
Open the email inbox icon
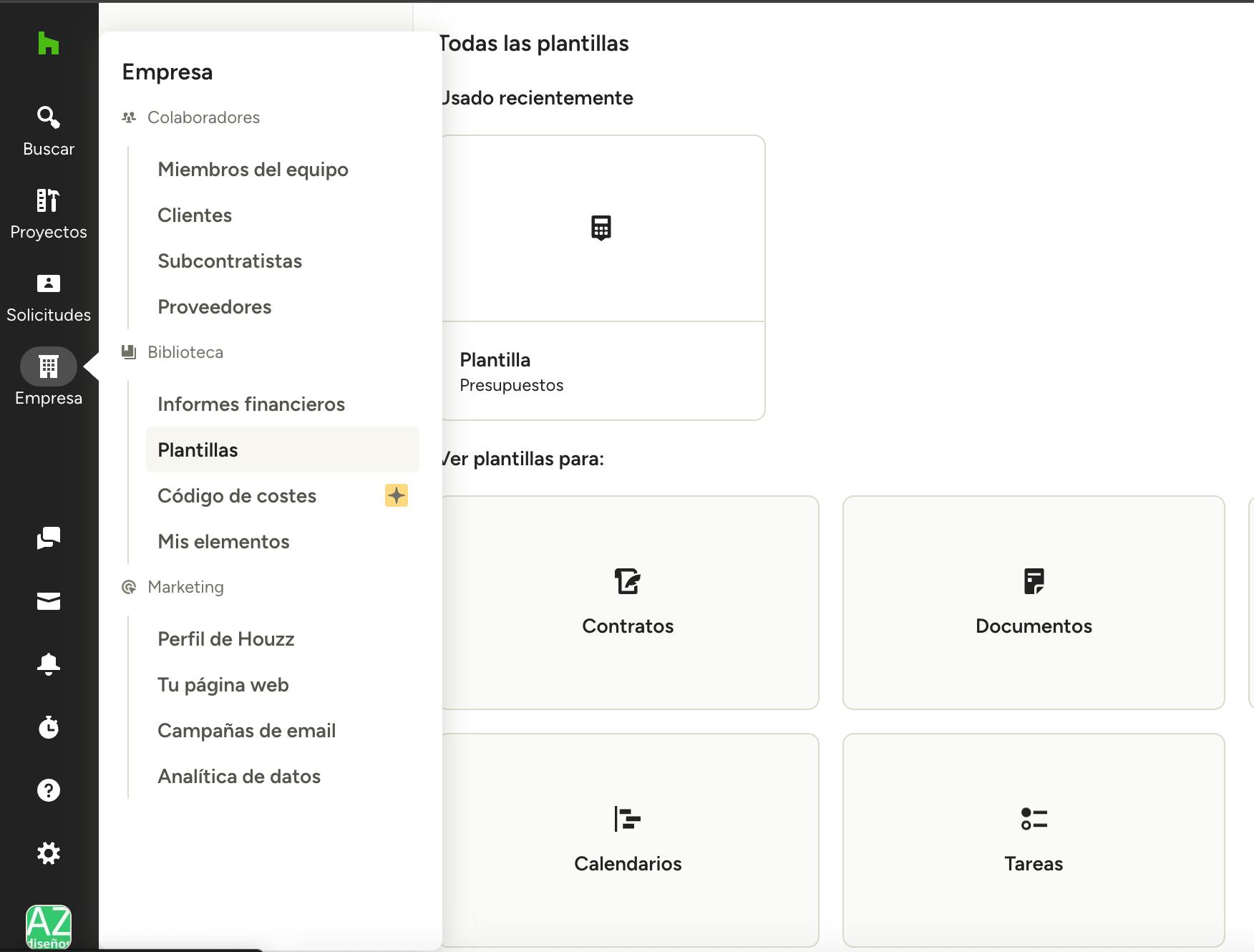coord(48,601)
